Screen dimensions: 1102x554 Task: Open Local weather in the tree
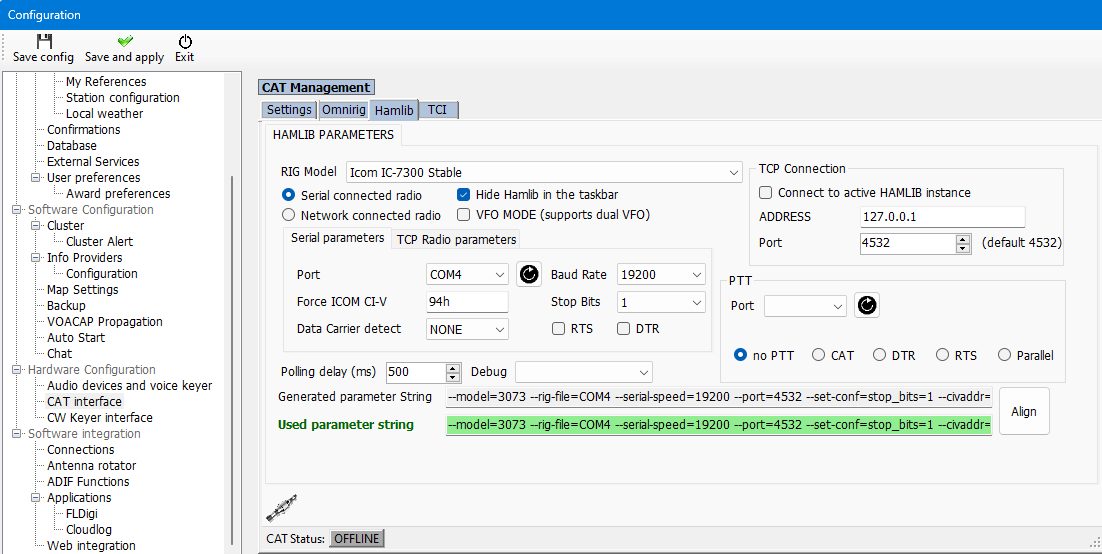[104, 114]
